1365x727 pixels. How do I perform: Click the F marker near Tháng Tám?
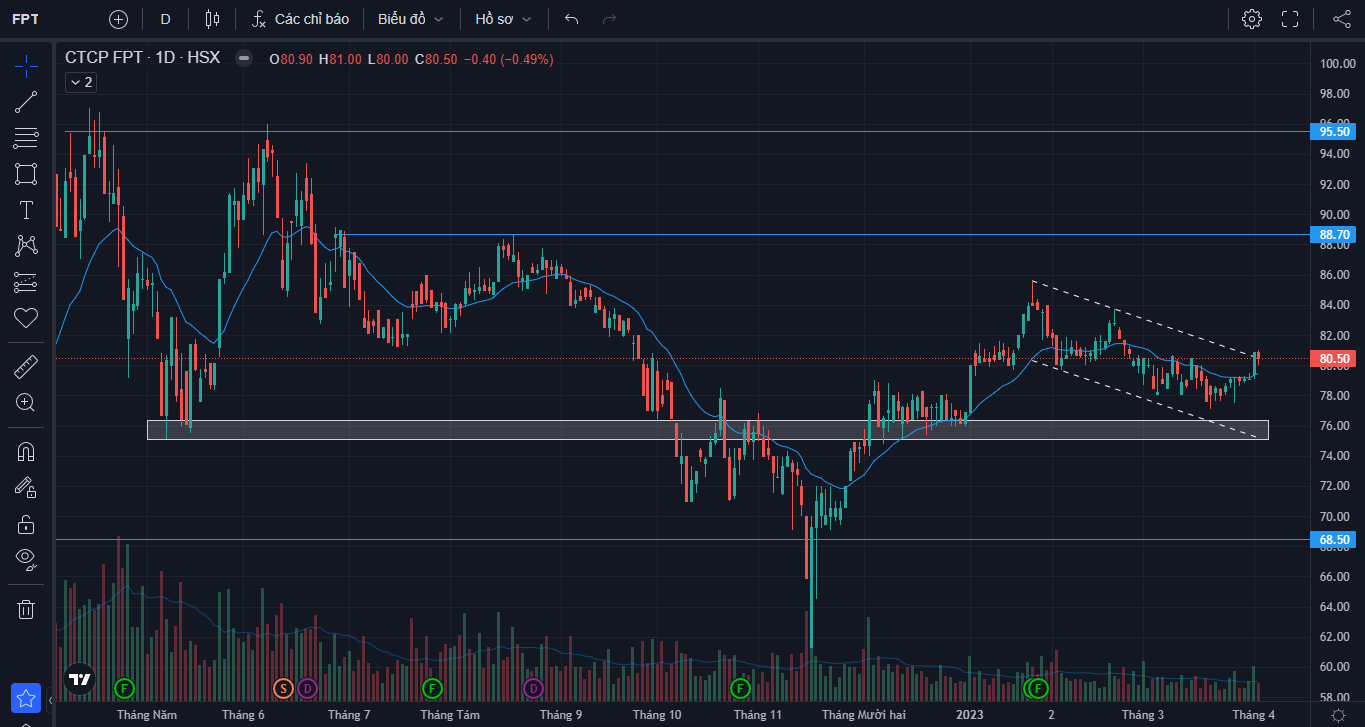point(432,688)
